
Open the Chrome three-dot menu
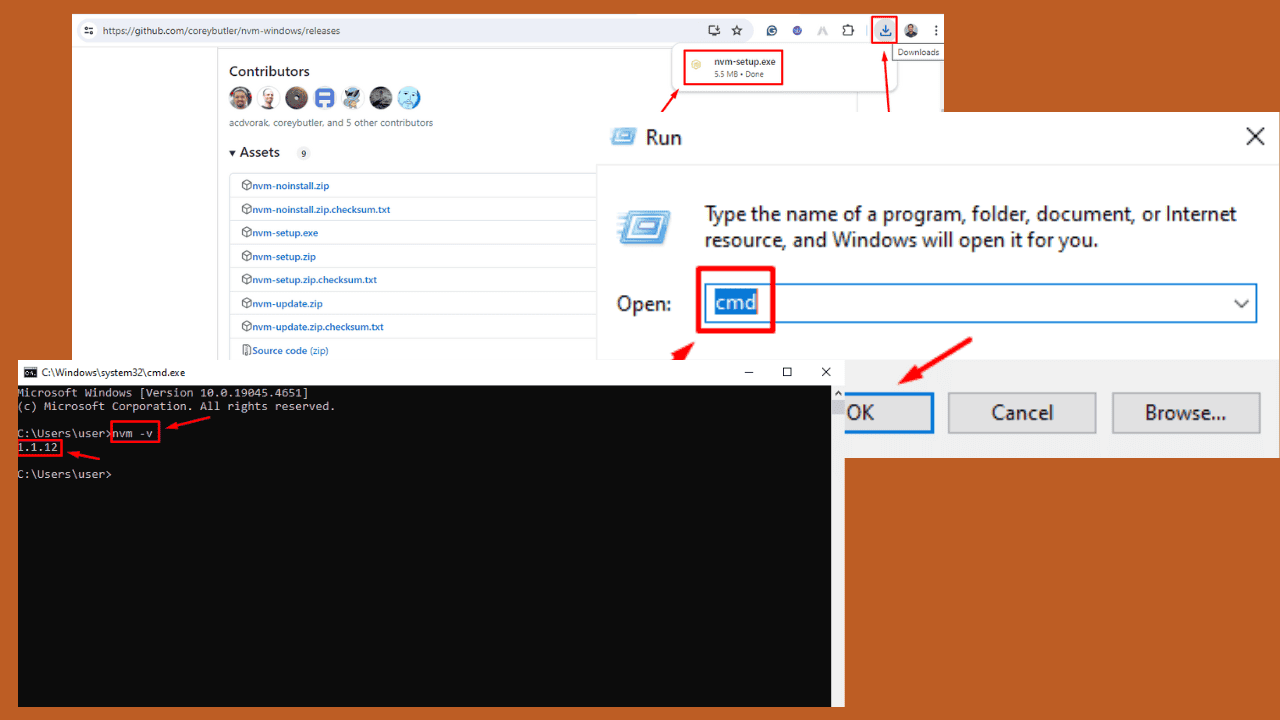click(935, 30)
